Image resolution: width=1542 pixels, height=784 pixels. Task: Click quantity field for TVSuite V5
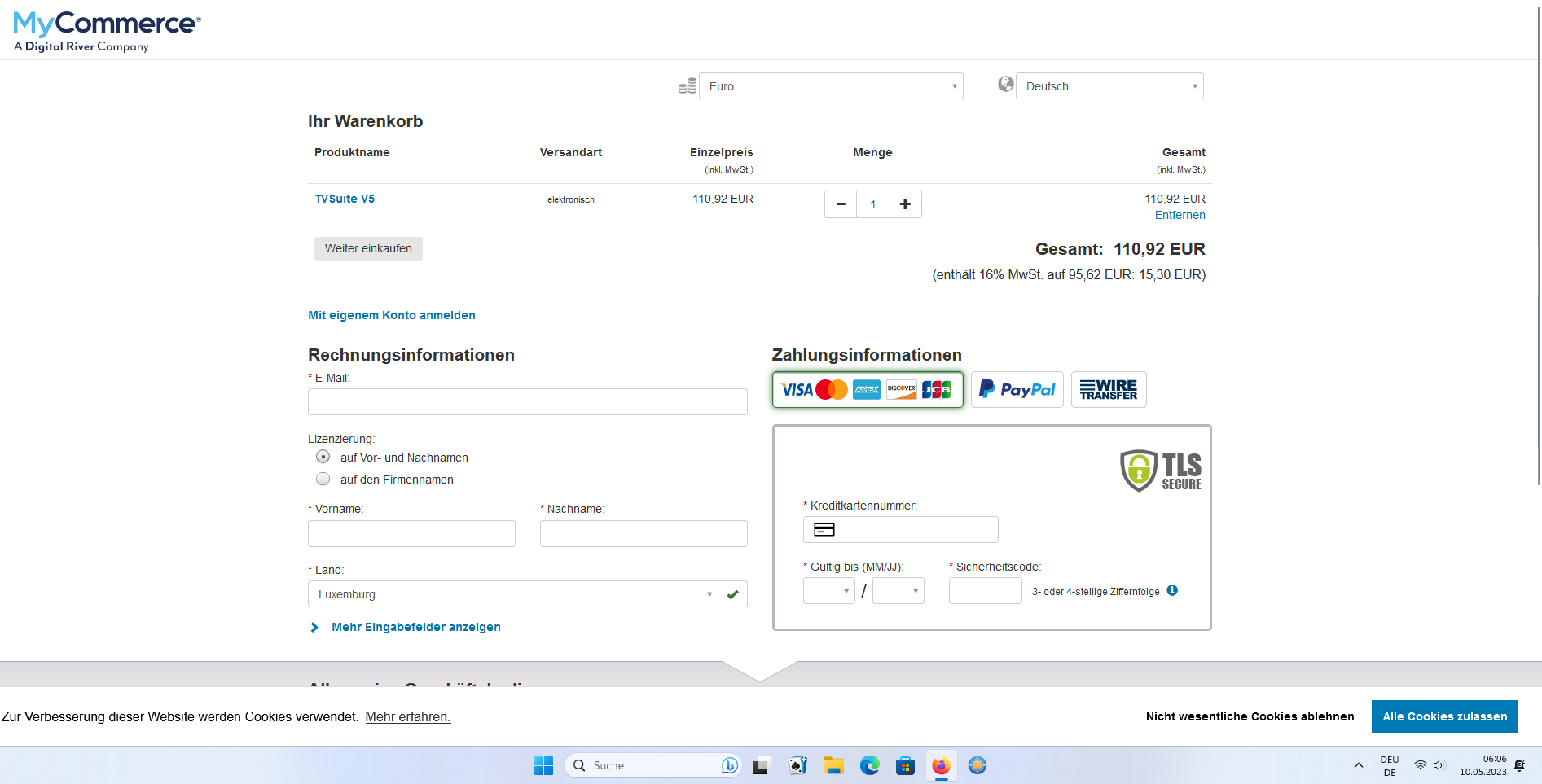873,204
